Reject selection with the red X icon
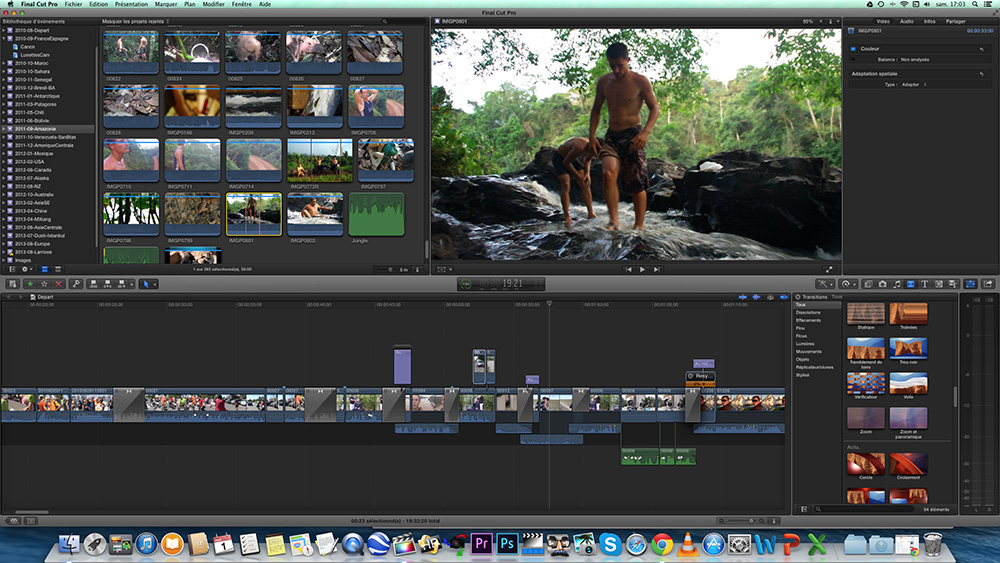Image resolution: width=1000 pixels, height=563 pixels. [x=58, y=284]
